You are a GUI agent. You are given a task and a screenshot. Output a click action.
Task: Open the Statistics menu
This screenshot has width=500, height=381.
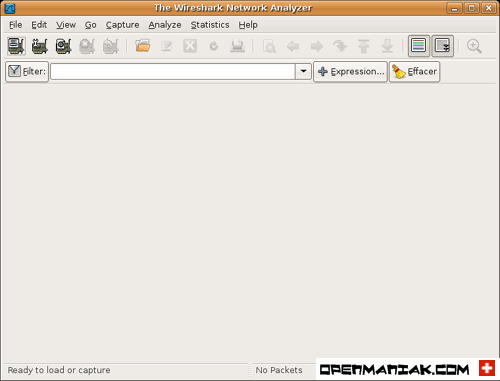210,25
